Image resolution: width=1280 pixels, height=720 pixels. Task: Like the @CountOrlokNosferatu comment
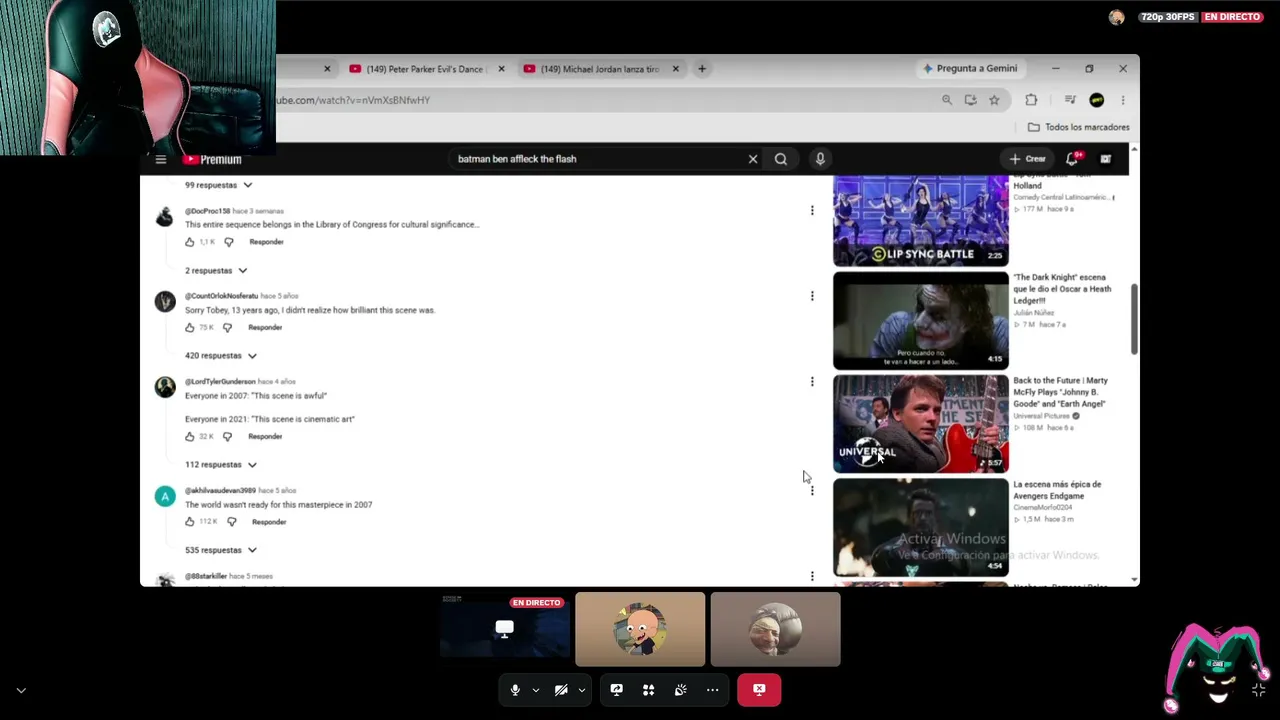(x=190, y=328)
